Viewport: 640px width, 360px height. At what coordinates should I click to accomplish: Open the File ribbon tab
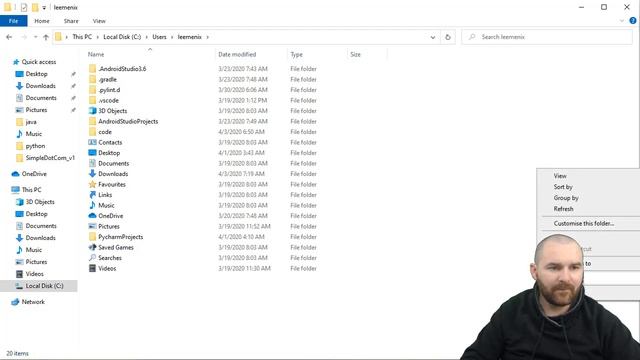13,21
